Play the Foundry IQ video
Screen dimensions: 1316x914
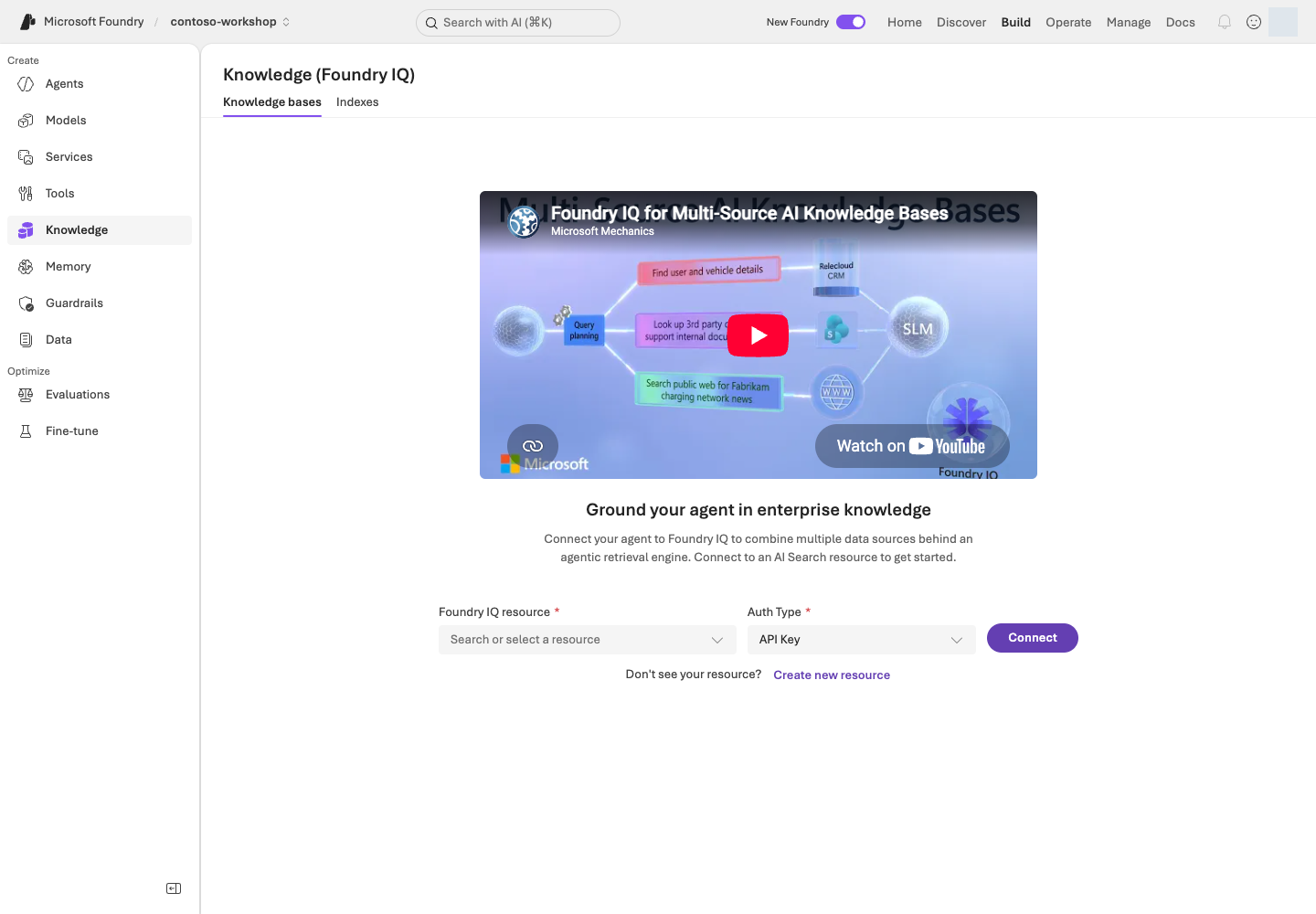coord(758,335)
